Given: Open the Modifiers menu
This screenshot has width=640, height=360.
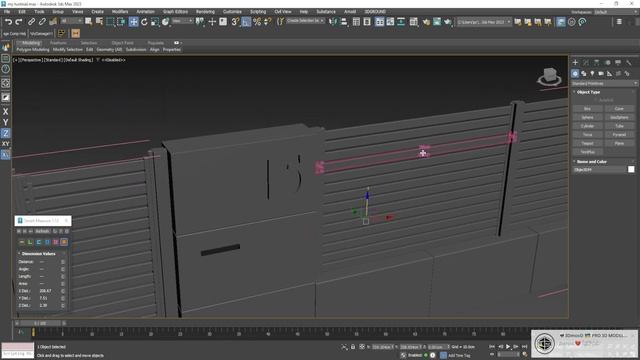Looking at the screenshot, I should (x=120, y=12).
